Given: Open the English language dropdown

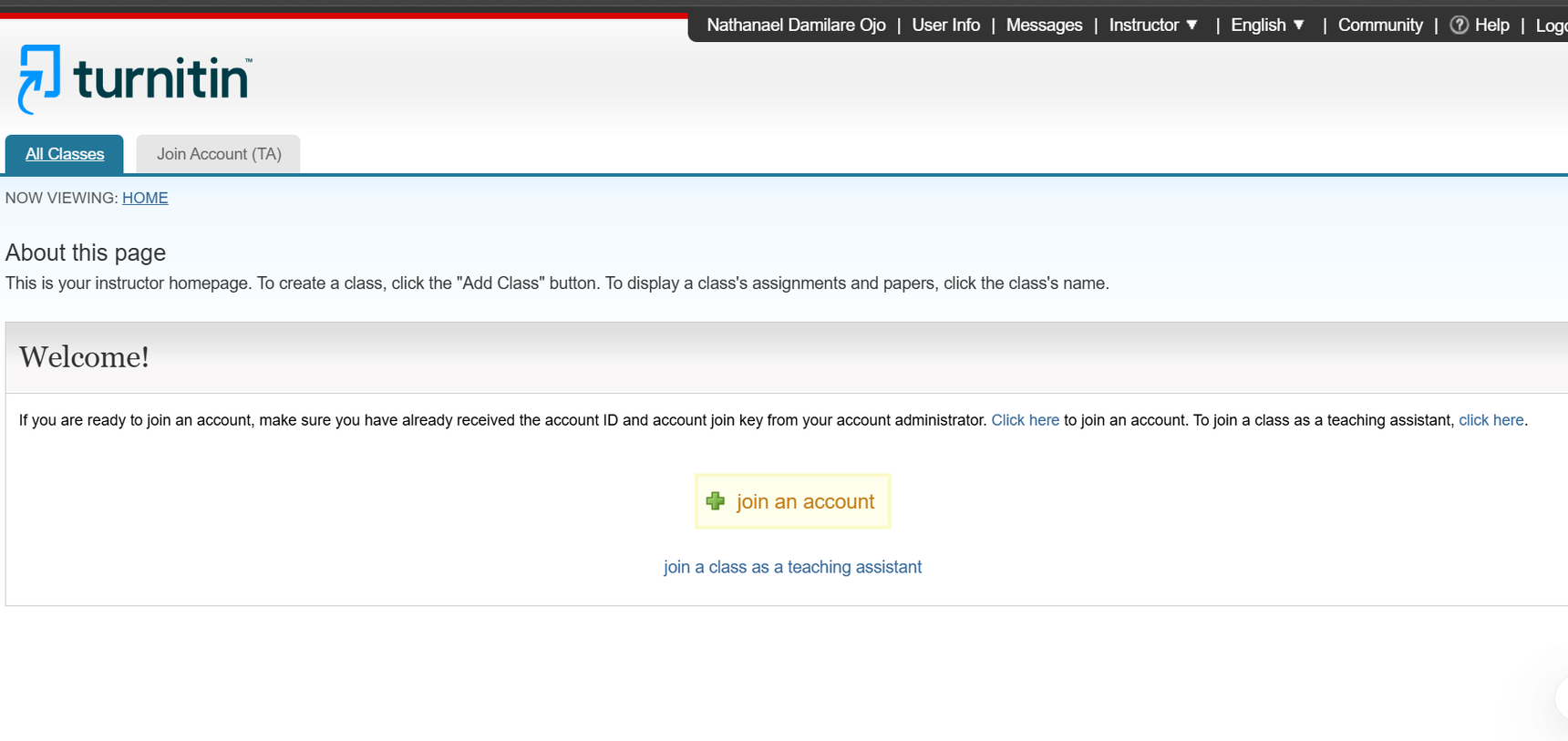Looking at the screenshot, I should (1268, 26).
